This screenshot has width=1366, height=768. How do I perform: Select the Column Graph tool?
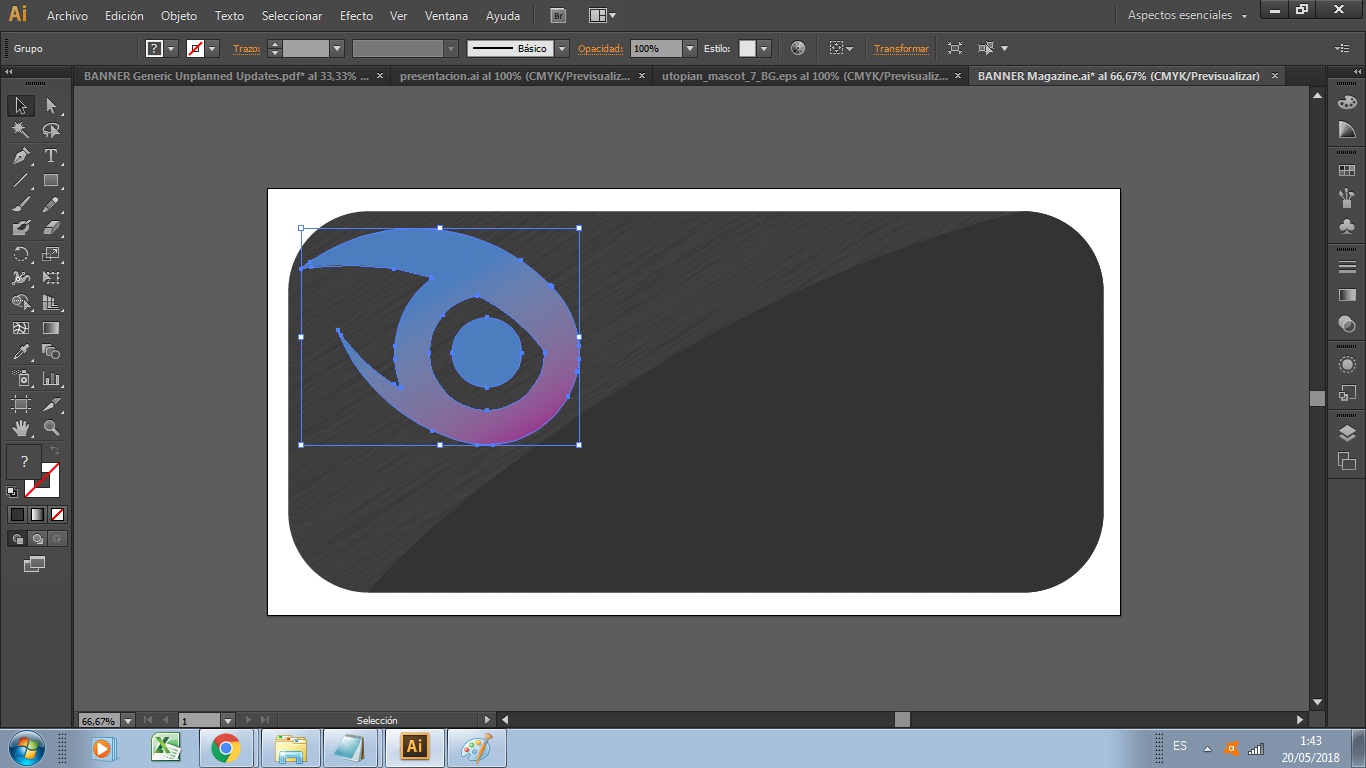pyautogui.click(x=51, y=379)
